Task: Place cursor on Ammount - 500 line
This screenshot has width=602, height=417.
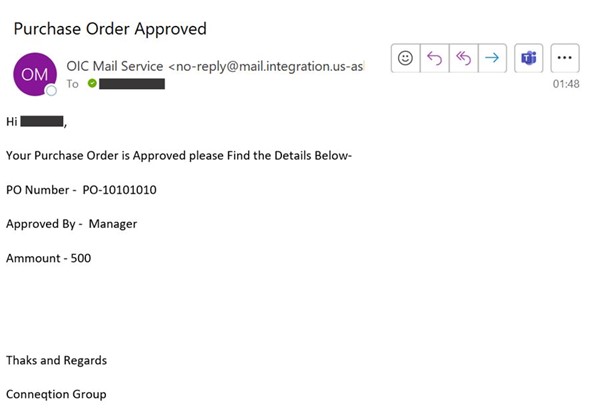Action: click(x=48, y=258)
